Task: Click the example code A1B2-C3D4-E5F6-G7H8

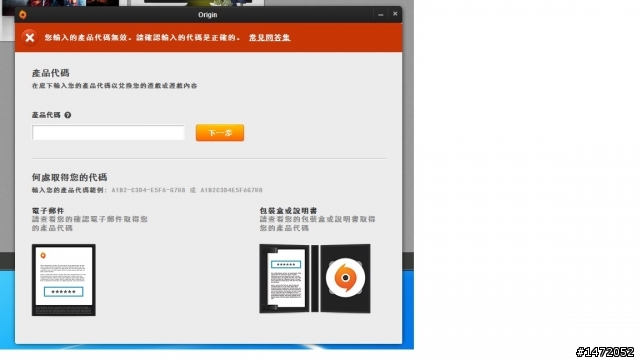Action: (x=148, y=190)
